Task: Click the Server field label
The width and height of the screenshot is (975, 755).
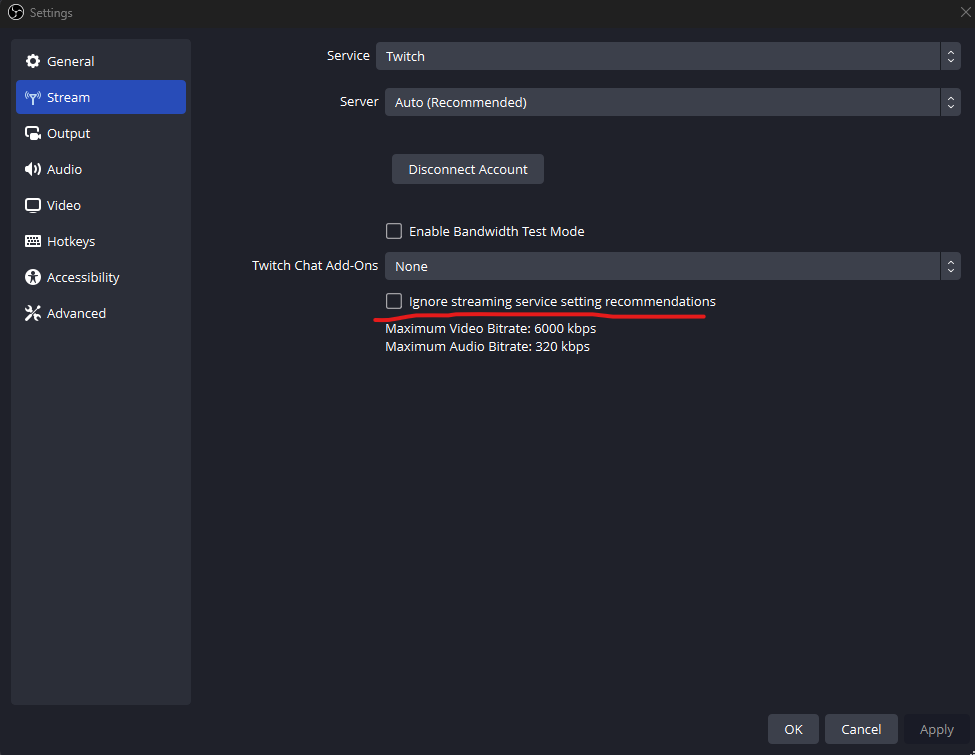Action: click(359, 101)
